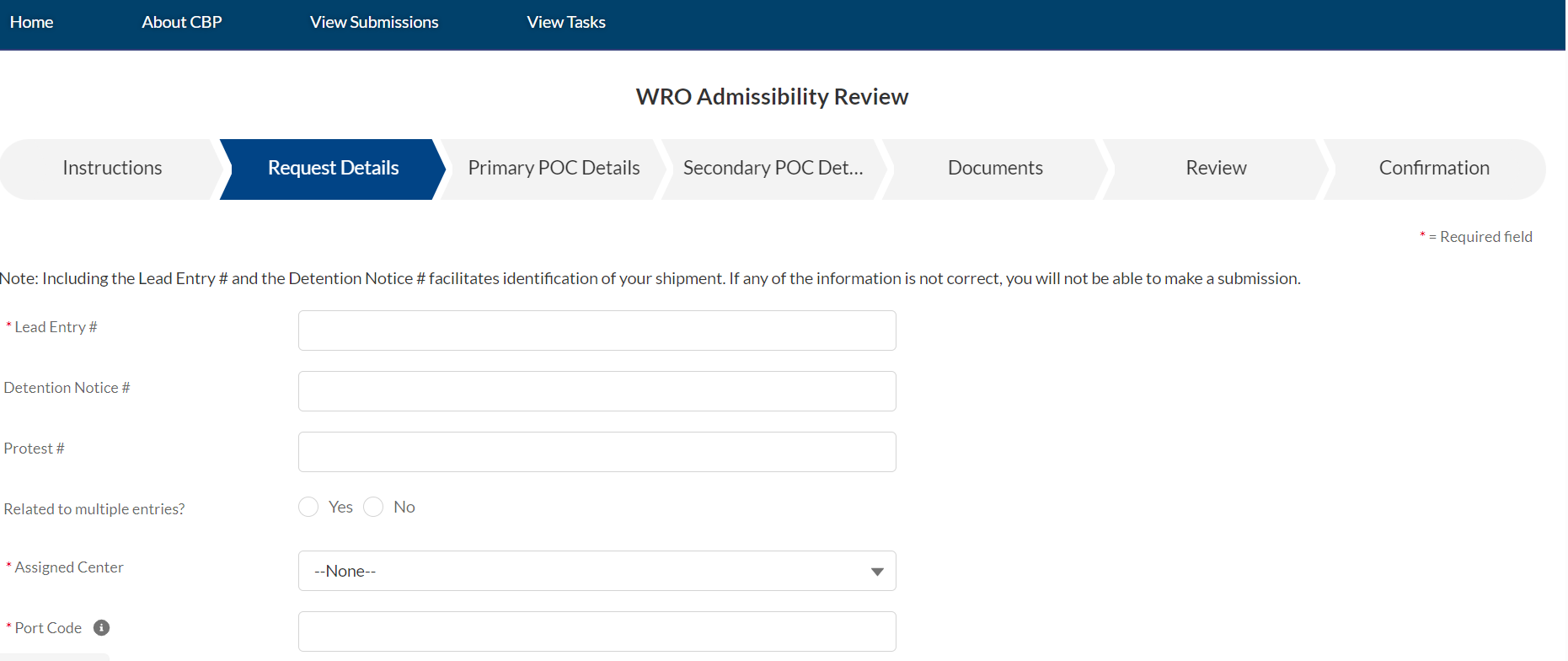
Task: Jump to Secondary POC Details step
Action: [x=773, y=169]
